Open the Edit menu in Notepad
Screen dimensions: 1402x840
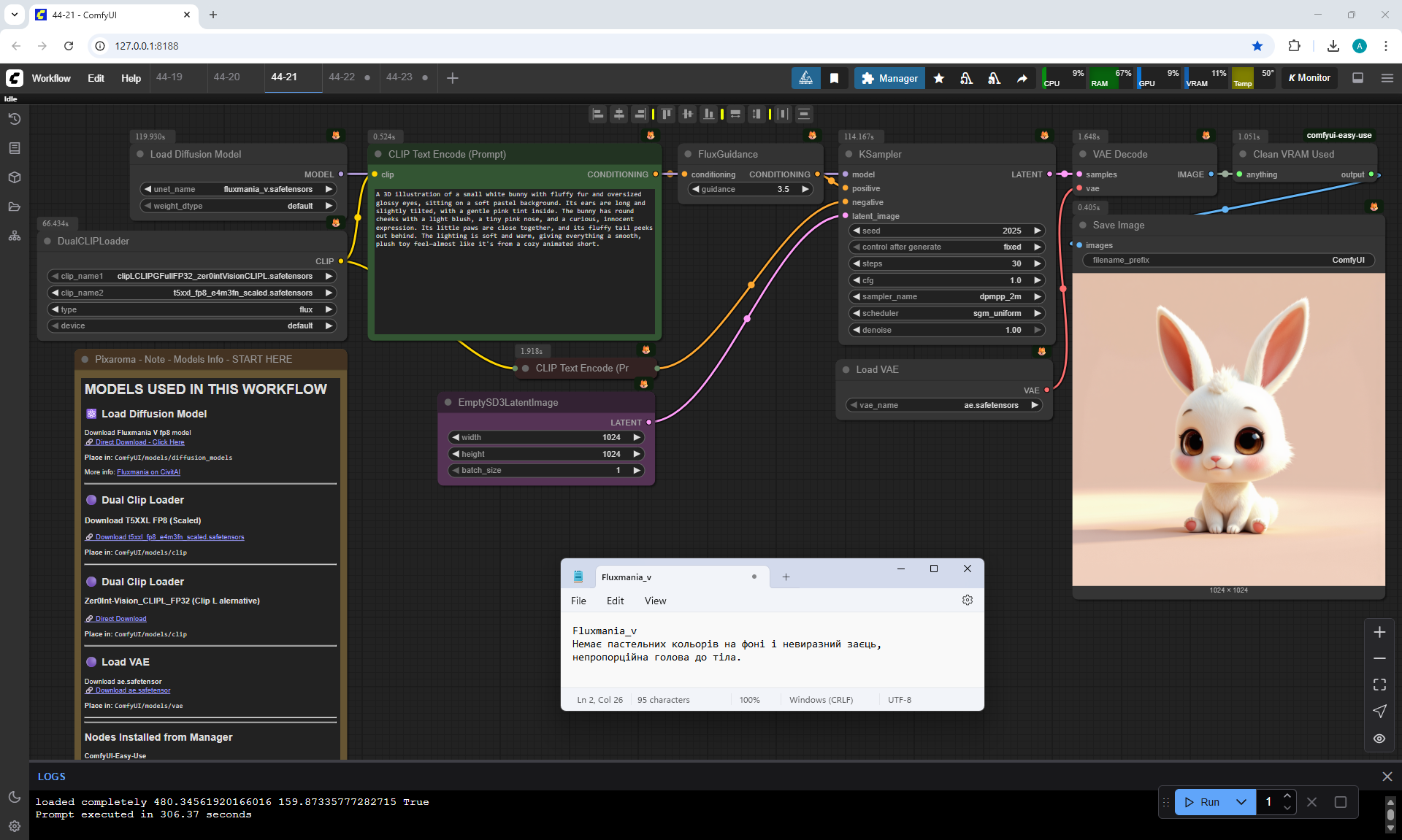(615, 601)
